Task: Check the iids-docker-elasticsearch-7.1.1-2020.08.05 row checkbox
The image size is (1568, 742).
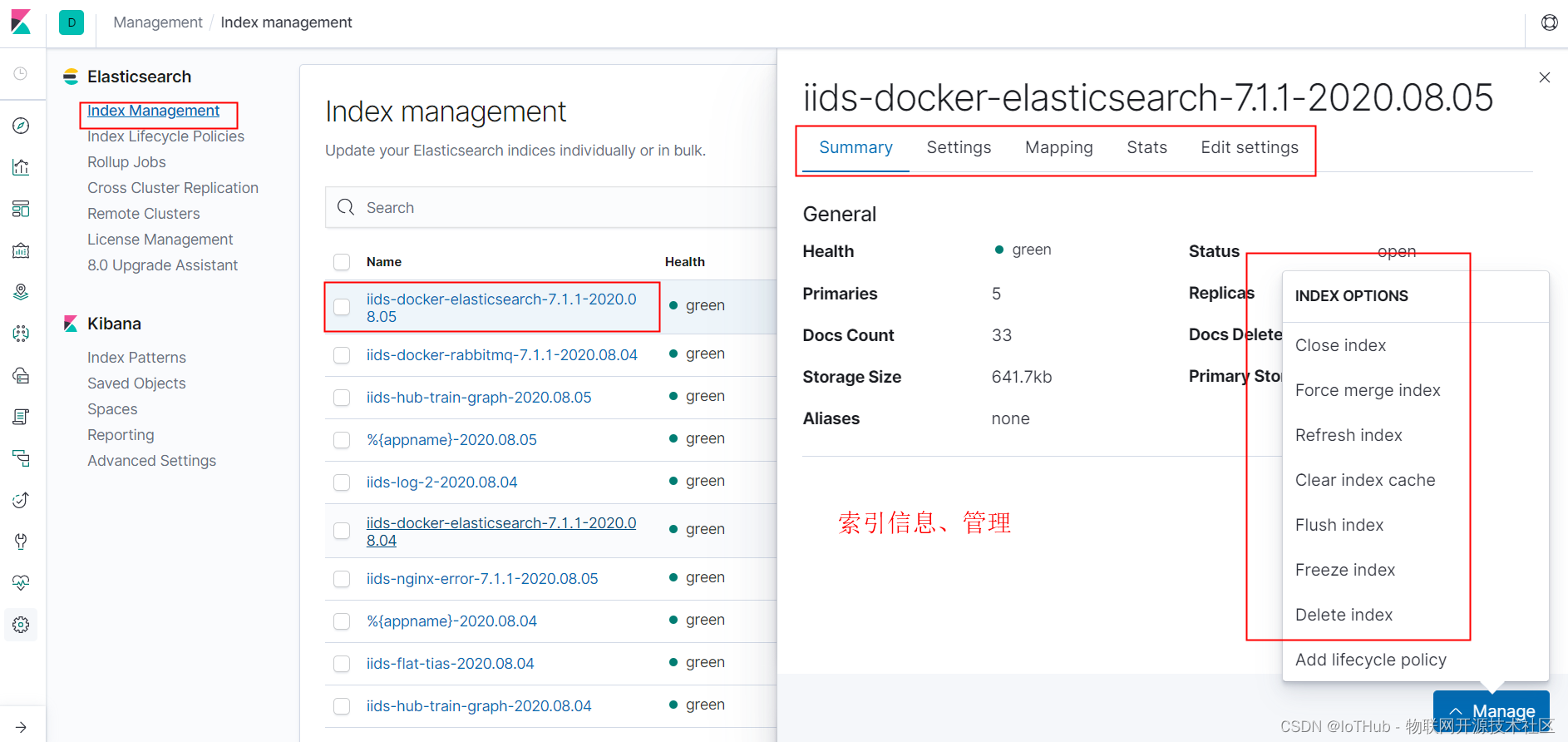Action: click(342, 307)
